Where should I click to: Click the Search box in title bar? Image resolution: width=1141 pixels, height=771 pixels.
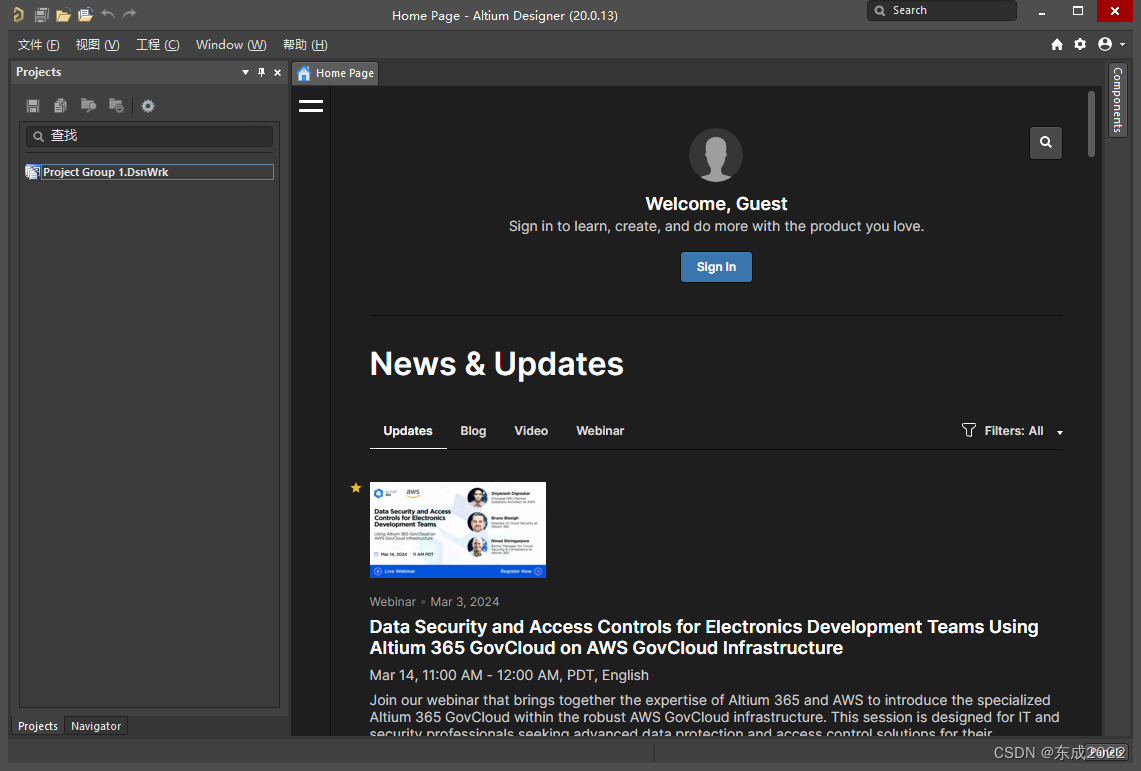pos(942,11)
